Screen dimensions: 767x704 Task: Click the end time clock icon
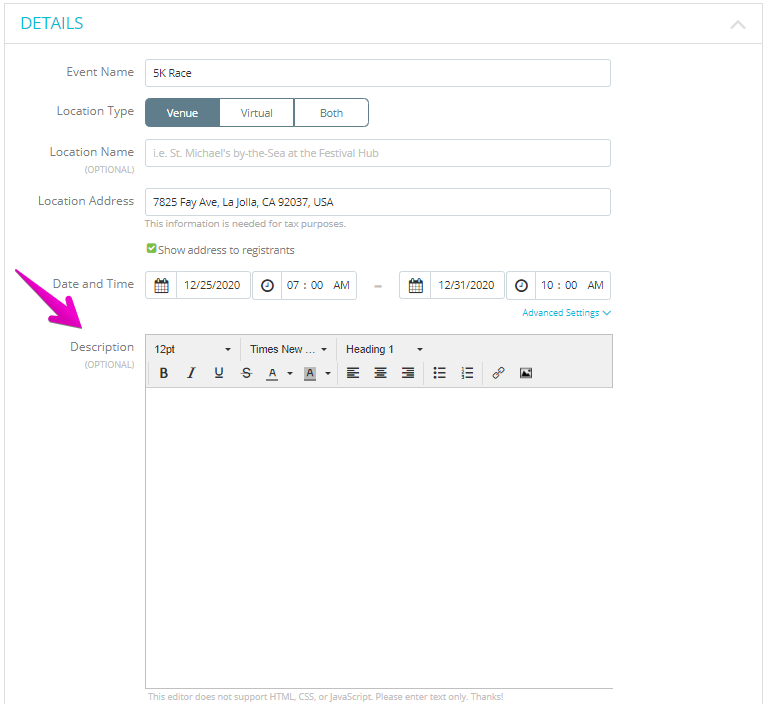coord(521,285)
